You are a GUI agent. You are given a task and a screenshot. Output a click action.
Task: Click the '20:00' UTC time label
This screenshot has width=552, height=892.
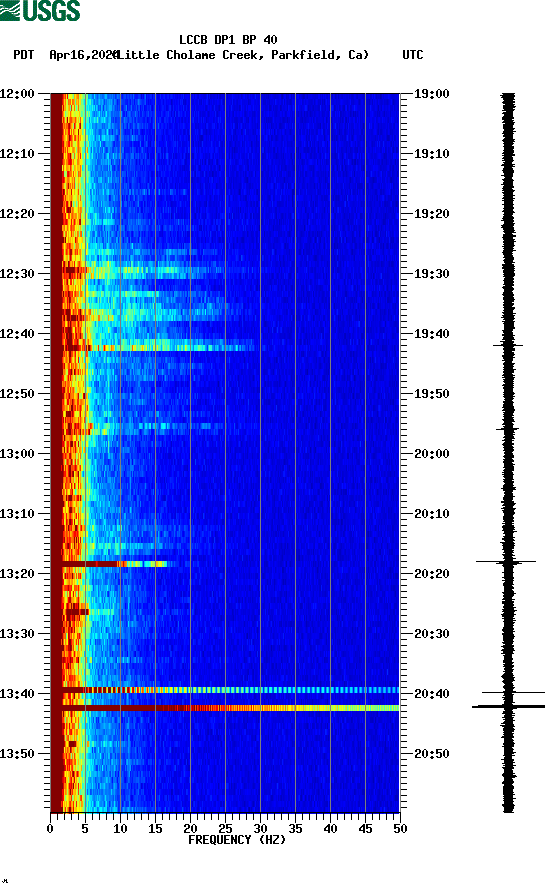pos(431,454)
